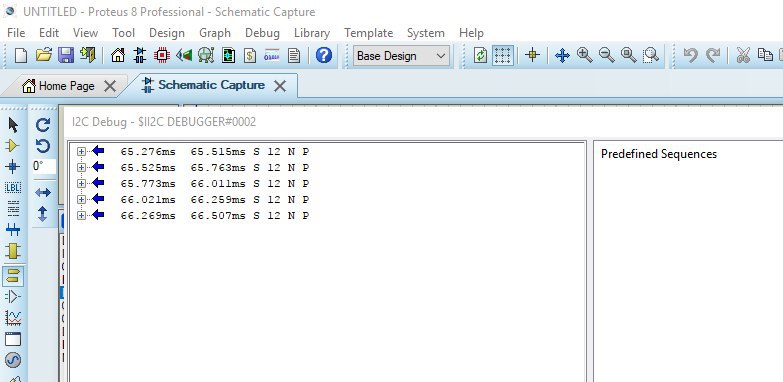Click the Mirror horizontally arrow icon
The image size is (783, 382).
43,192
